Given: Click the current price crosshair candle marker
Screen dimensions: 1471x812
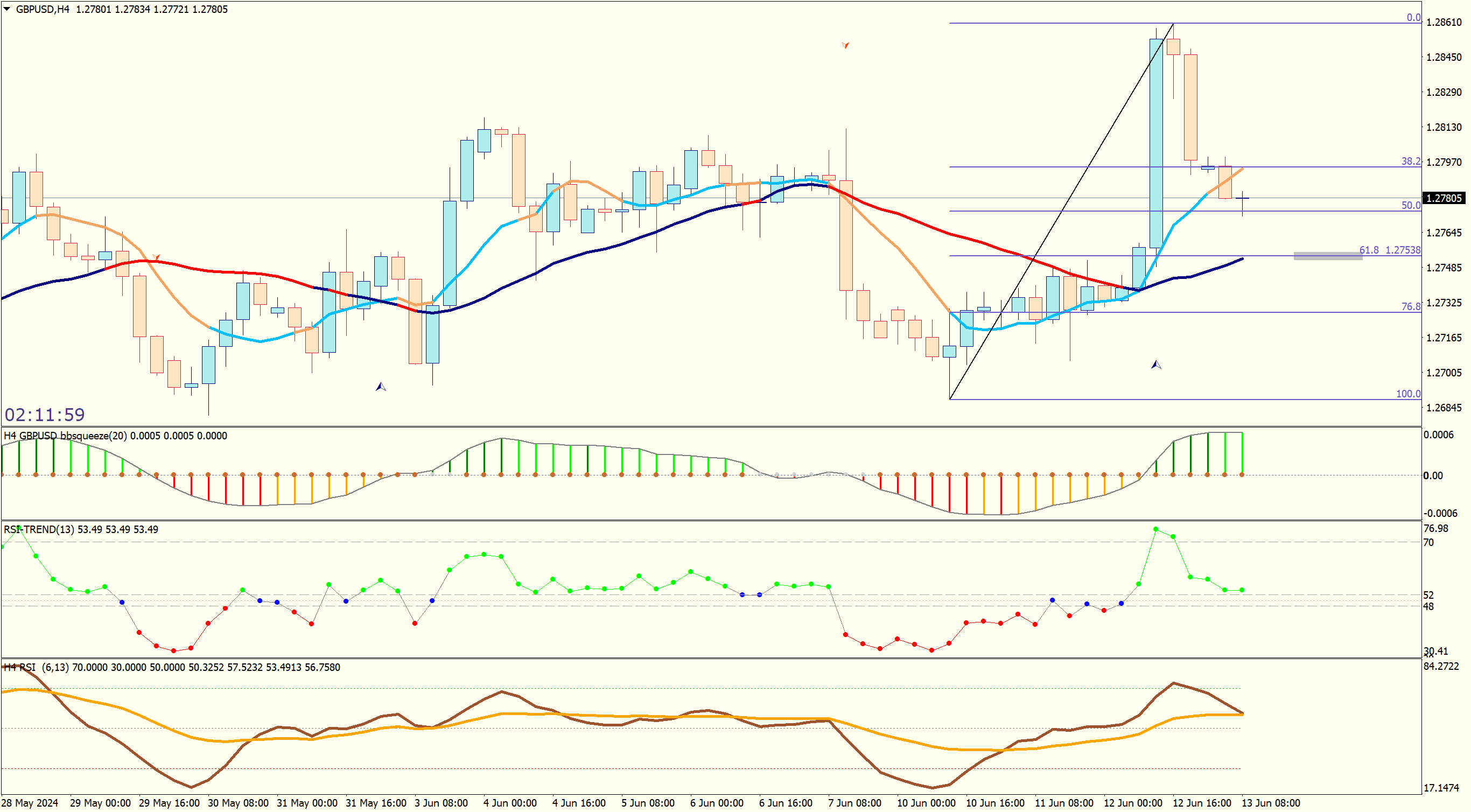Looking at the screenshot, I should [x=1242, y=198].
